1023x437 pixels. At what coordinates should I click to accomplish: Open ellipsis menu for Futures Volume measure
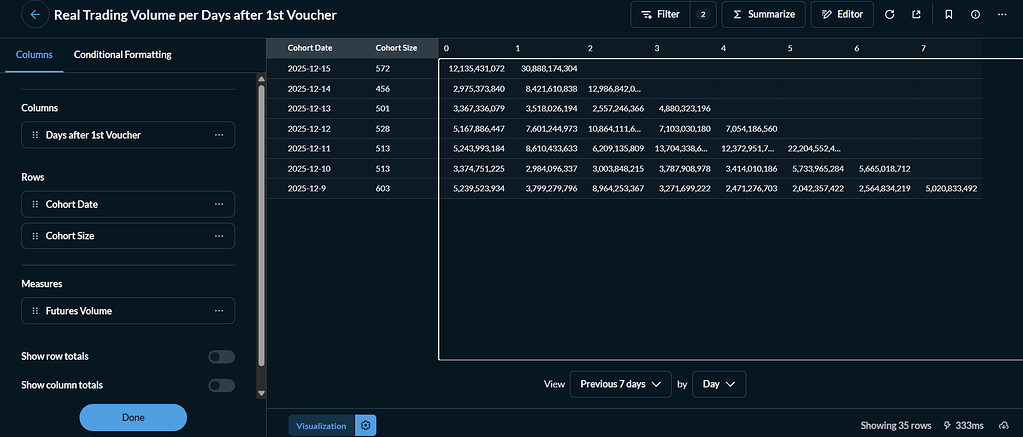pos(219,311)
